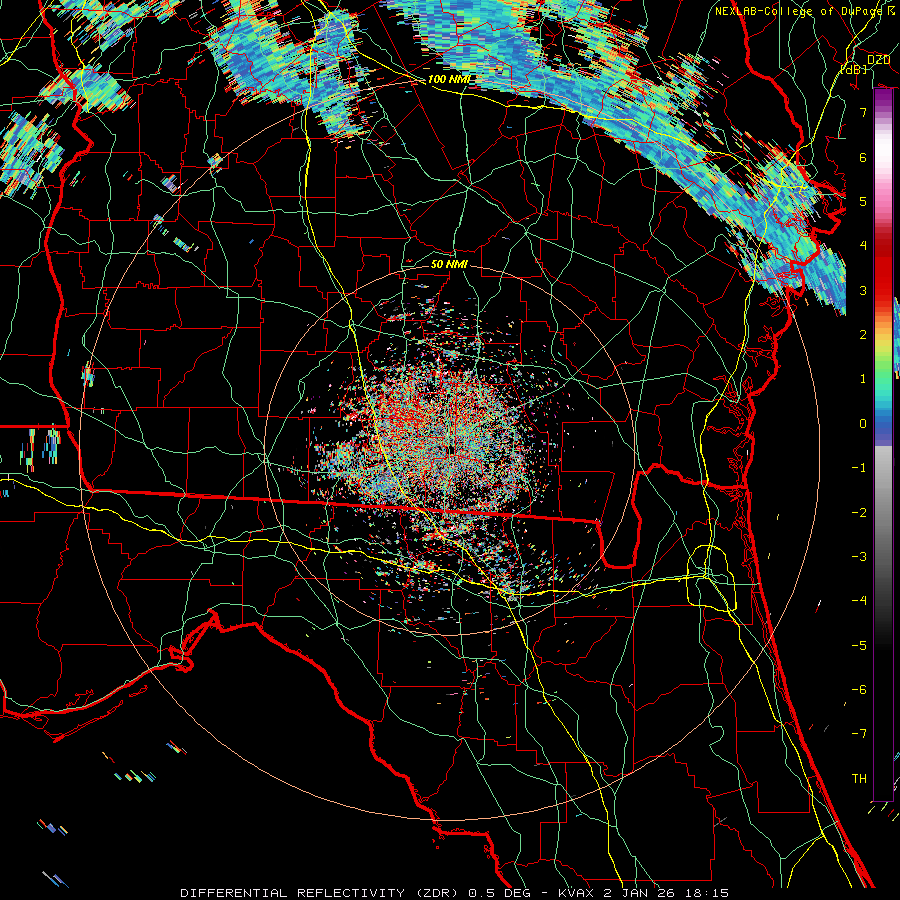Click the "TH" label below the scale
Screen dimensions: 900x900
tap(859, 779)
